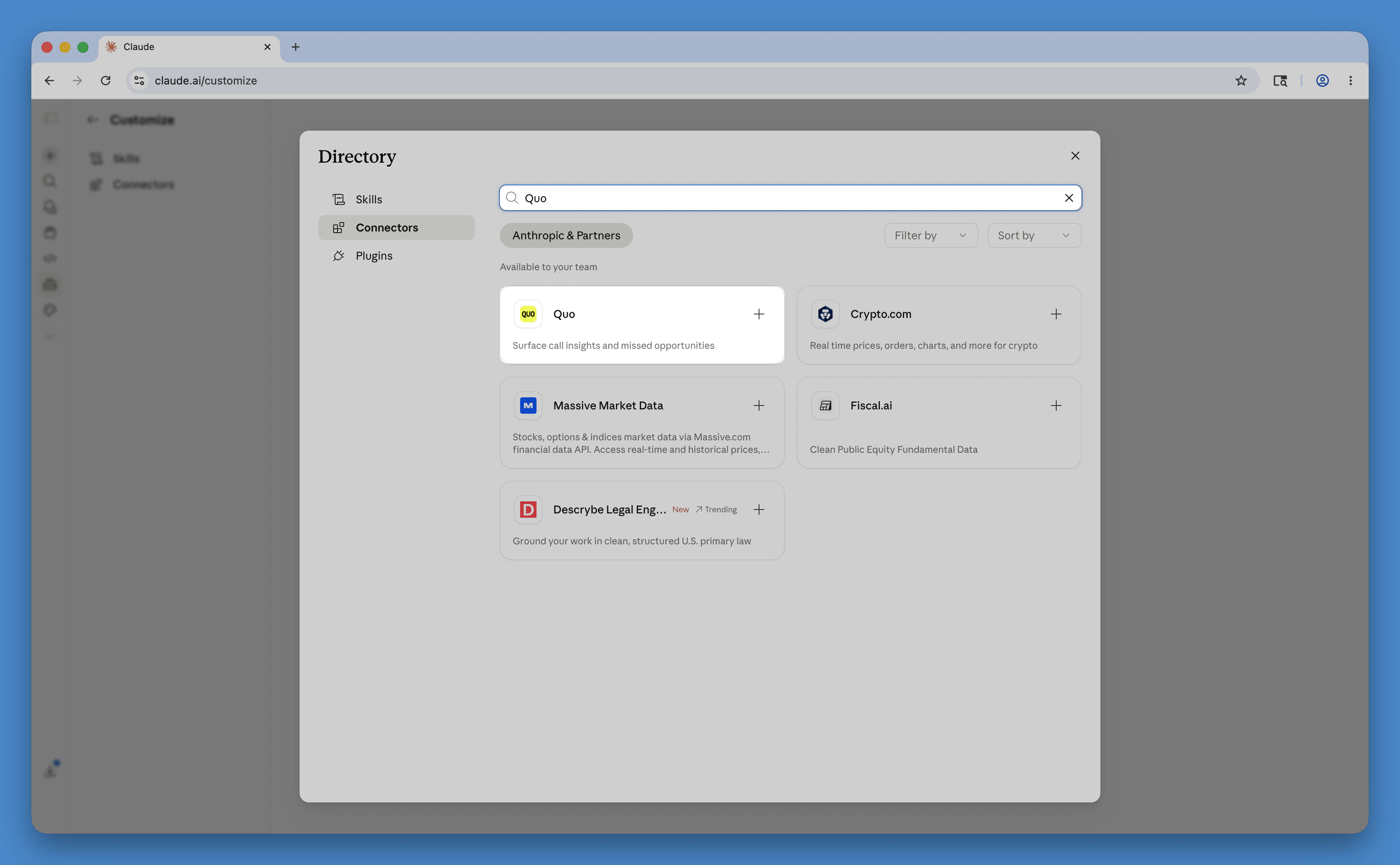The height and width of the screenshot is (865, 1400).
Task: Clear the search field with the X icon
Action: click(x=1069, y=198)
